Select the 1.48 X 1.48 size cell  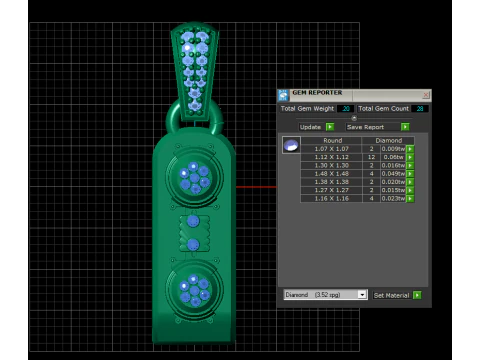[332, 174]
